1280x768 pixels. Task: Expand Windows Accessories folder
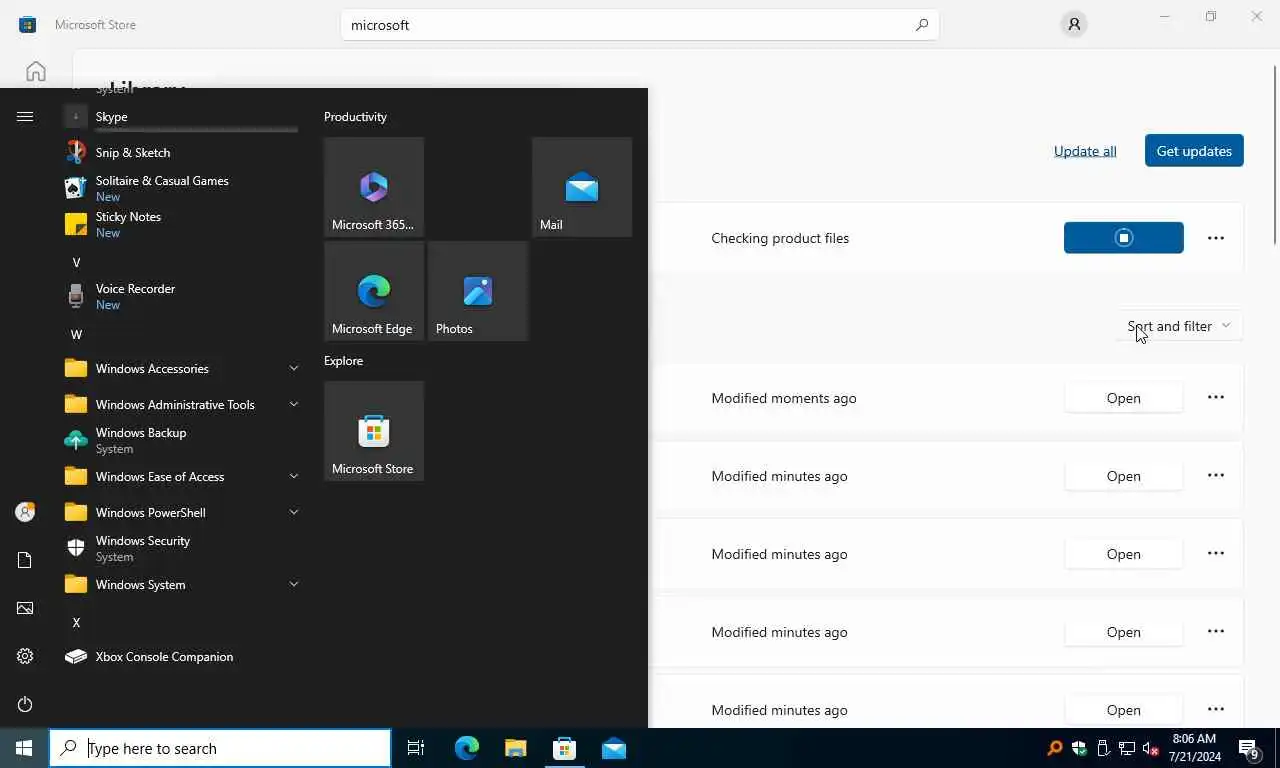pos(180,369)
